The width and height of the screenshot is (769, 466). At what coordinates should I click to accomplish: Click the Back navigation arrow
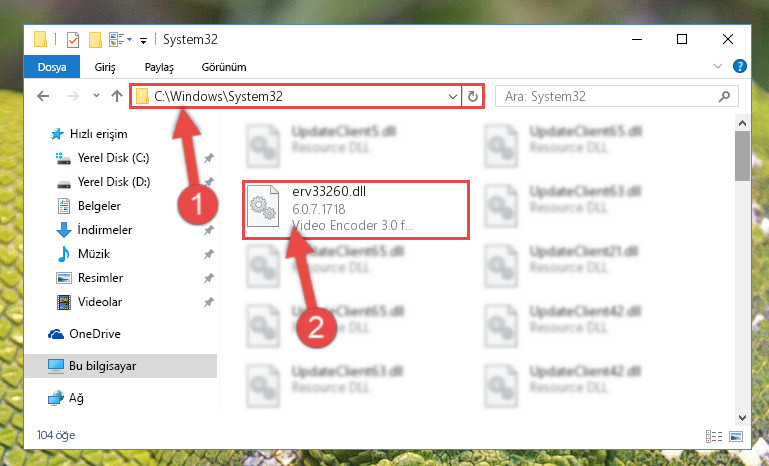tap(43, 96)
